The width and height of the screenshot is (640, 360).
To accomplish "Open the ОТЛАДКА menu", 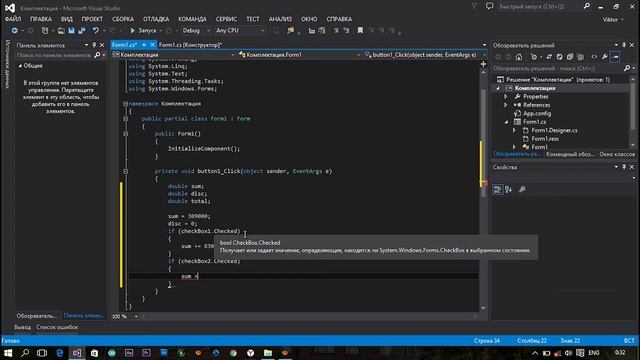I will [x=156, y=19].
